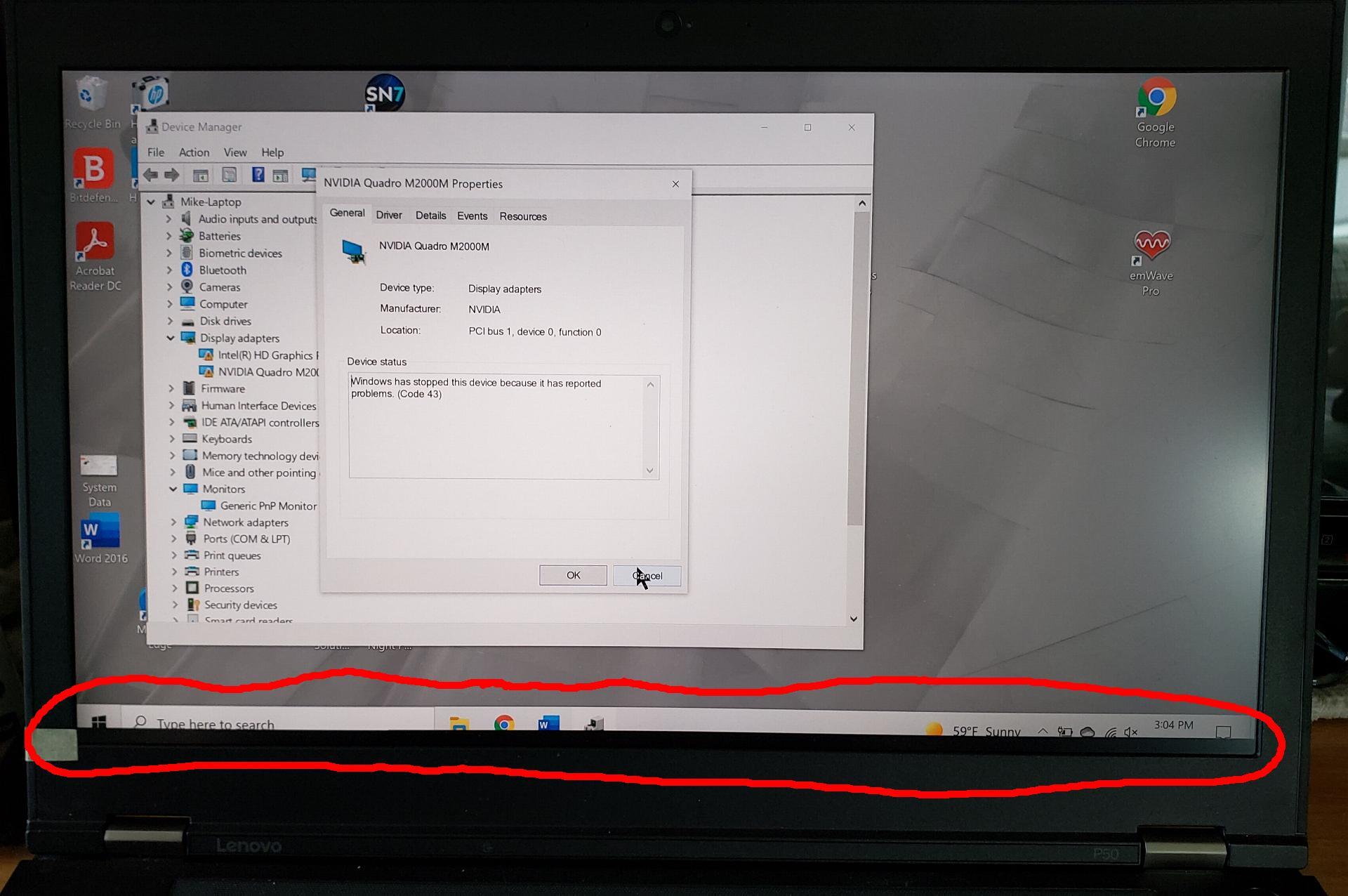Click the 3:04 PM taskbar clock
Image resolution: width=1348 pixels, height=896 pixels.
[1173, 725]
